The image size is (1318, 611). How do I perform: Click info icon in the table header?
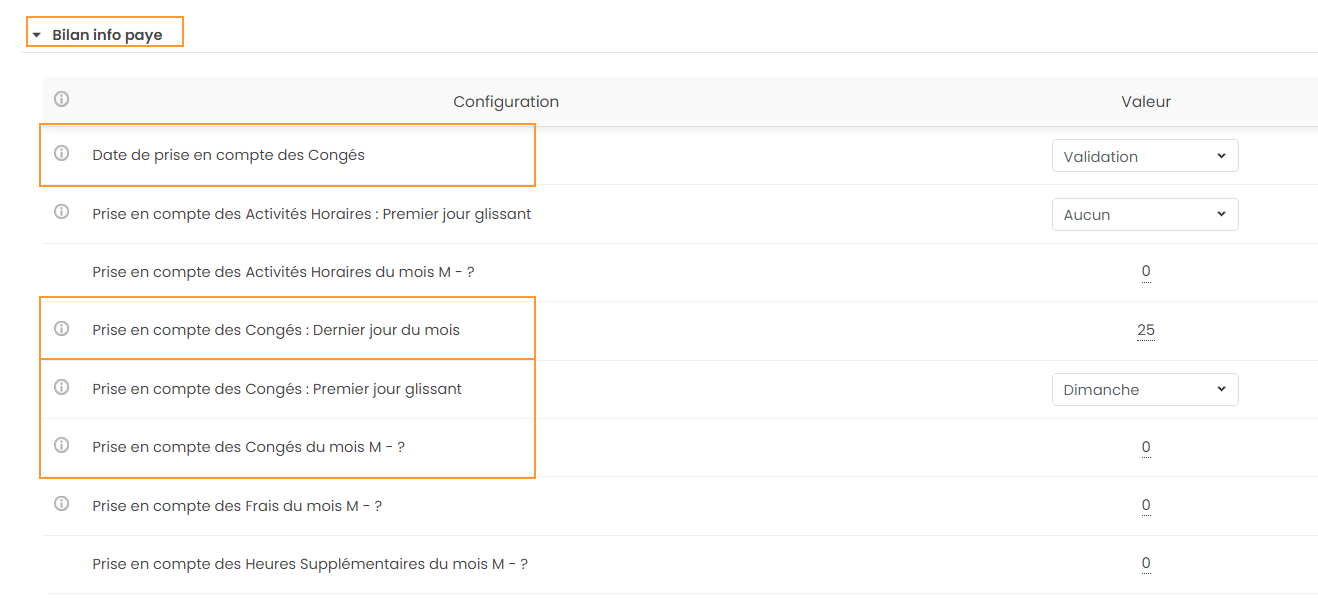tap(61, 99)
